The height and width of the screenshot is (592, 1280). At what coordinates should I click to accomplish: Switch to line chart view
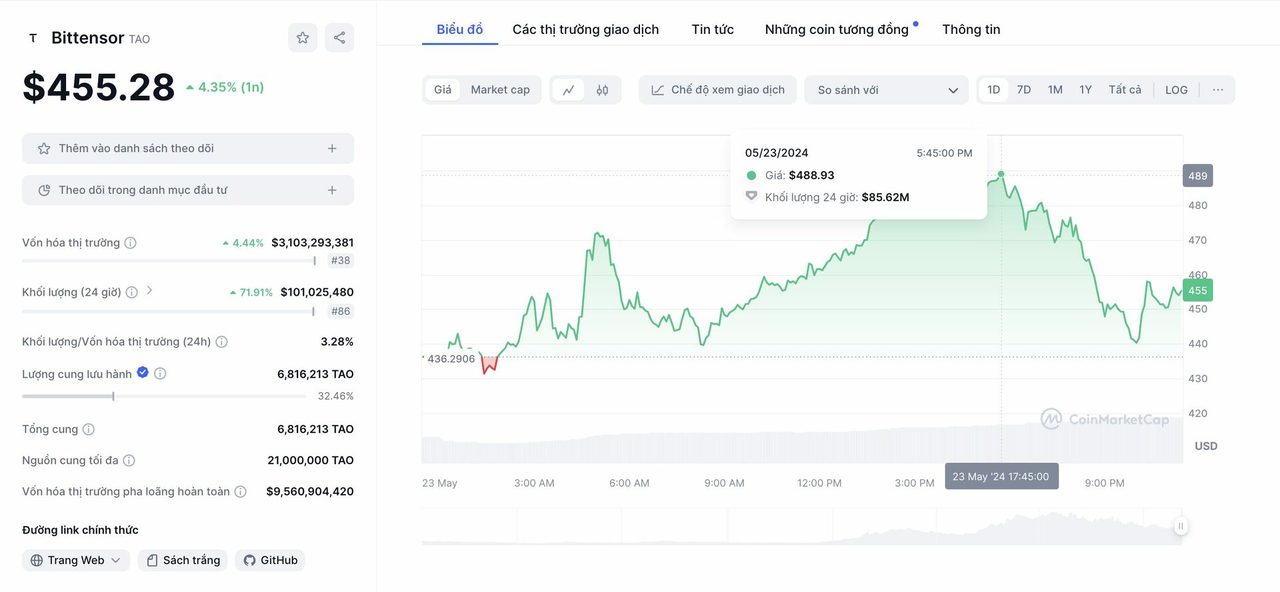click(568, 90)
